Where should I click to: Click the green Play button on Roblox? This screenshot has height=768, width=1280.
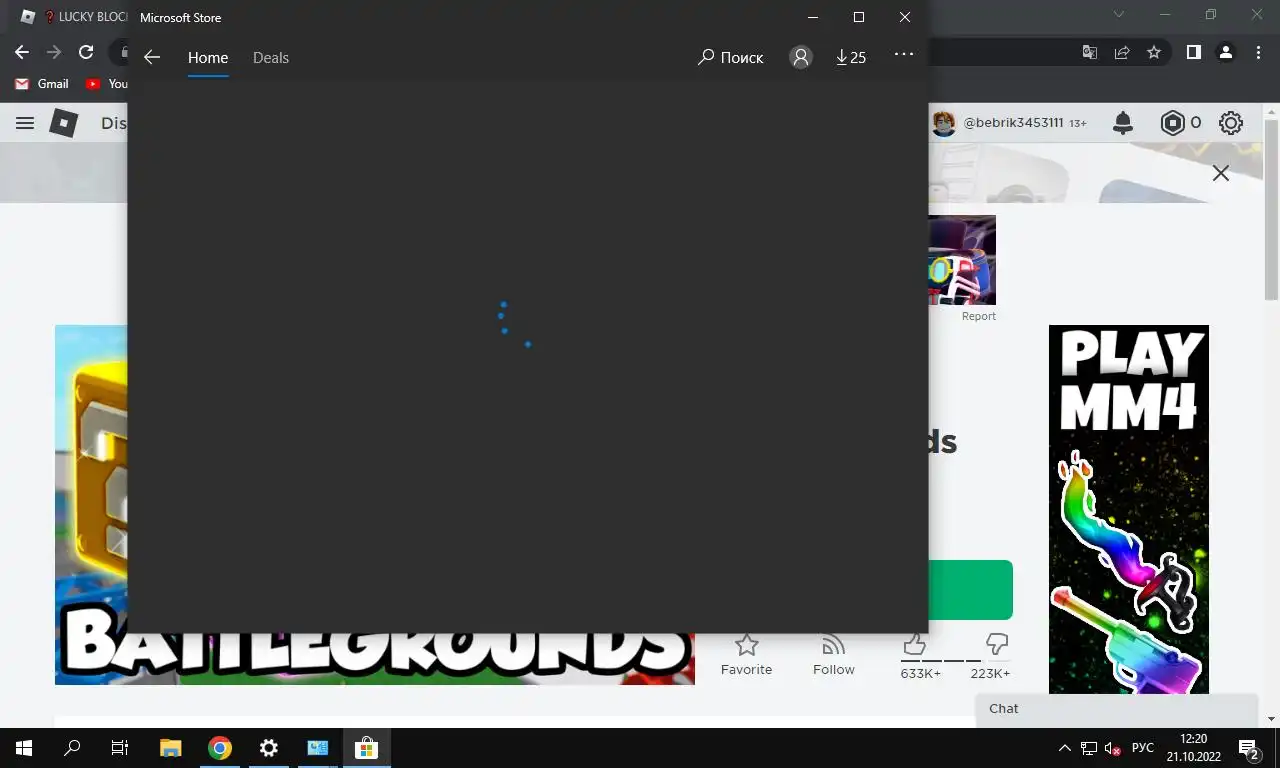click(970, 590)
